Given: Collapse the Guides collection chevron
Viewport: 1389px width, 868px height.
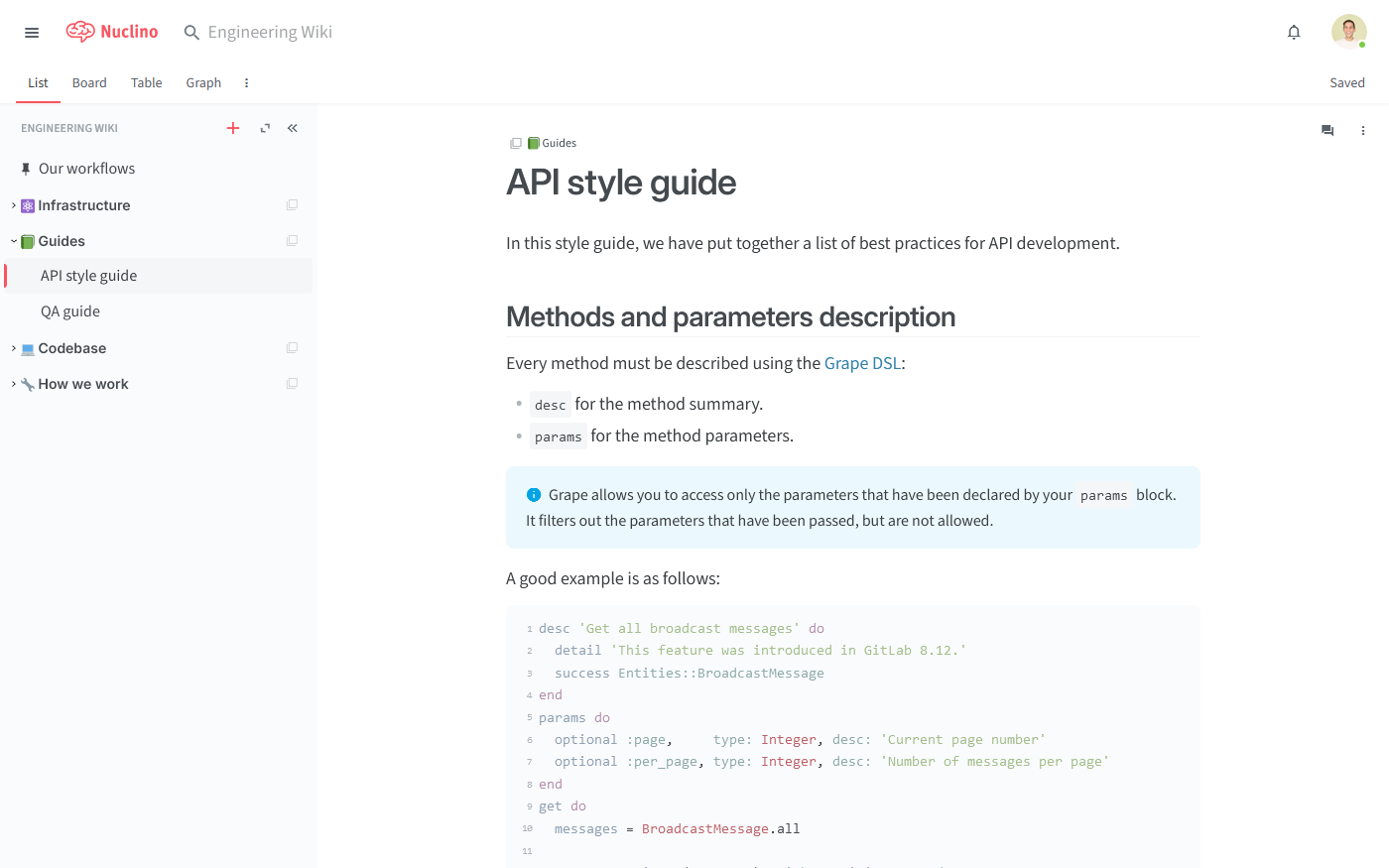Looking at the screenshot, I should (13, 241).
